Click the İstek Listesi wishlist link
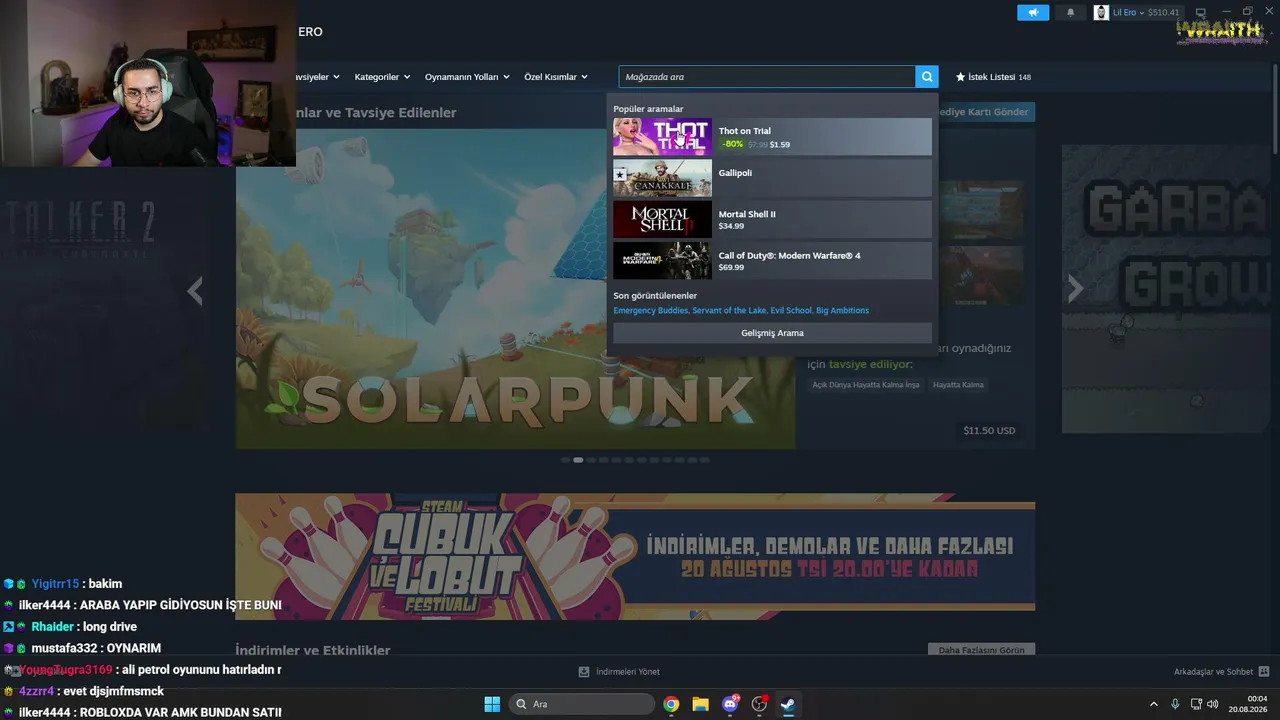This screenshot has height=720, width=1280. tap(993, 77)
